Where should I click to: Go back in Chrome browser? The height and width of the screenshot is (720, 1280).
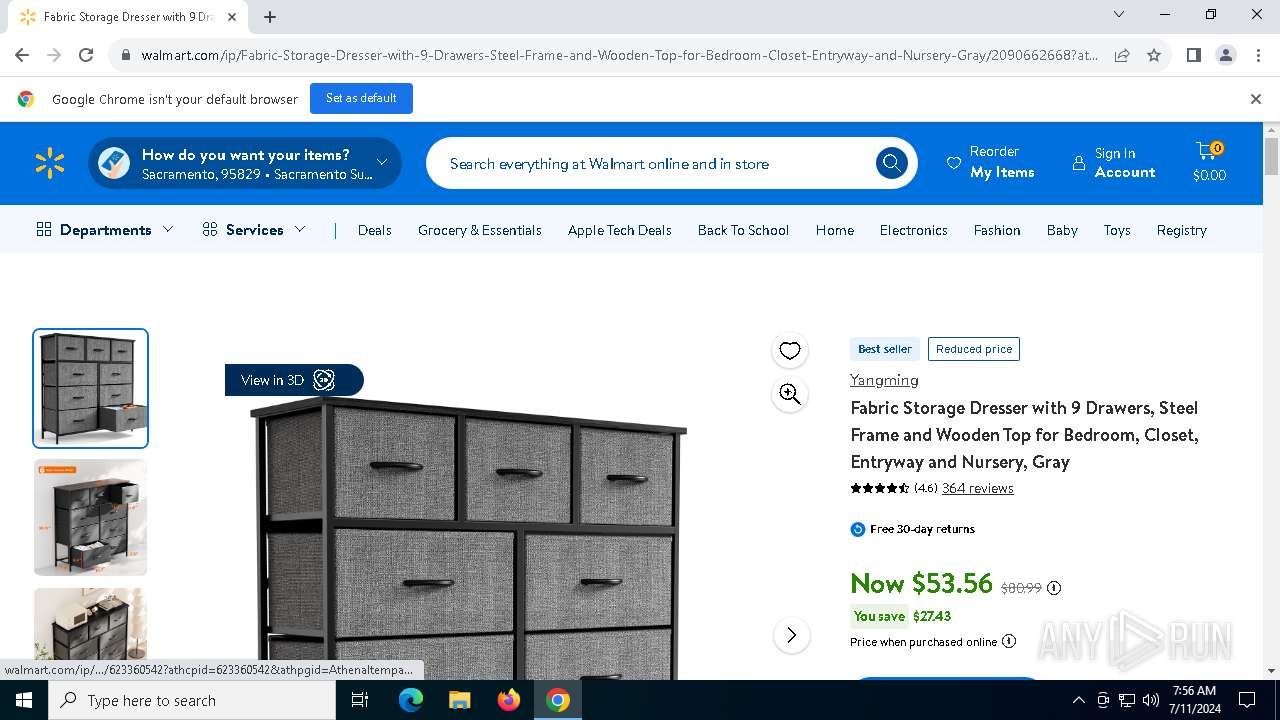tap(22, 55)
